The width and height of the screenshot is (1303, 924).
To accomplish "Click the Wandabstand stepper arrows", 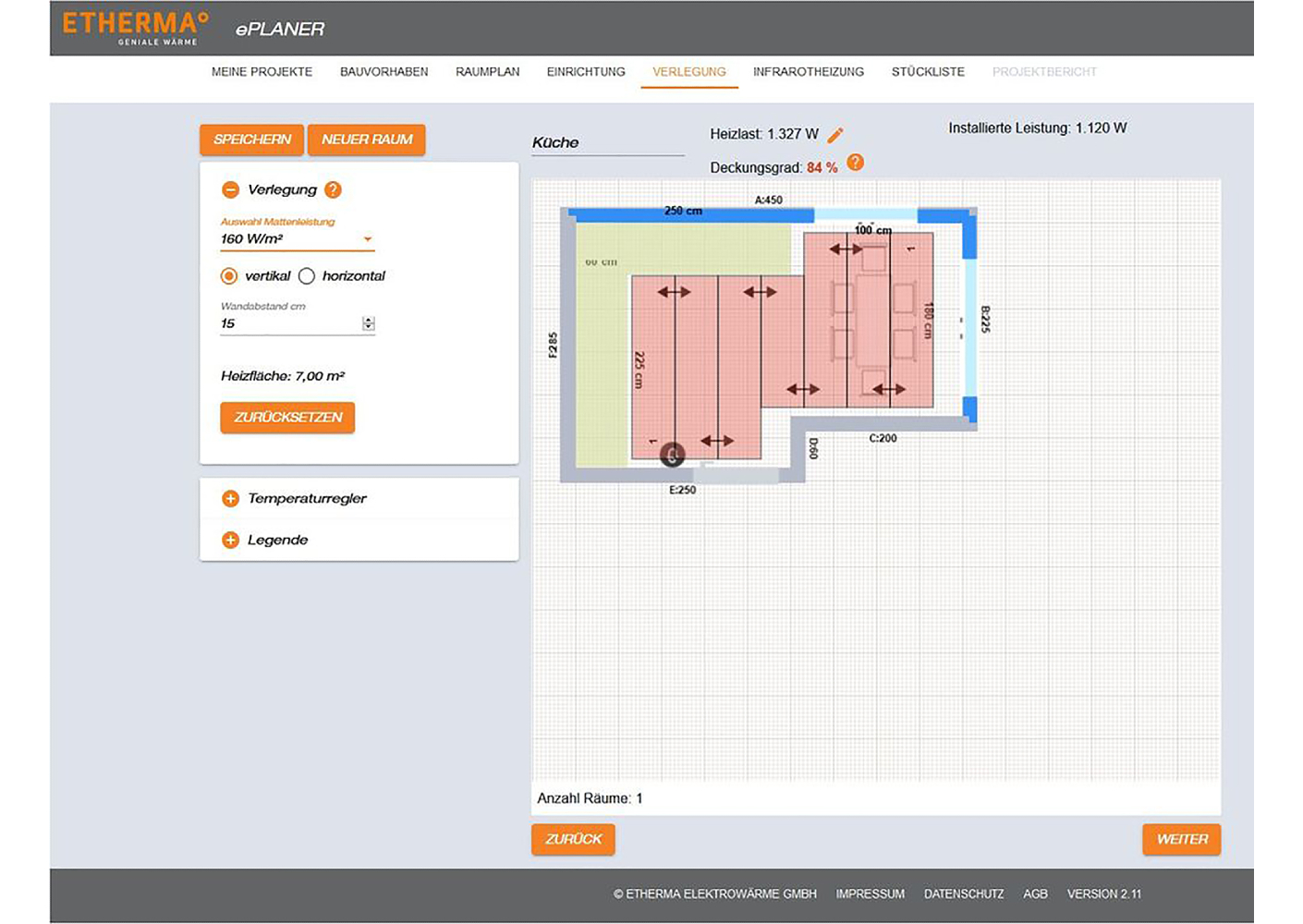I will point(369,323).
